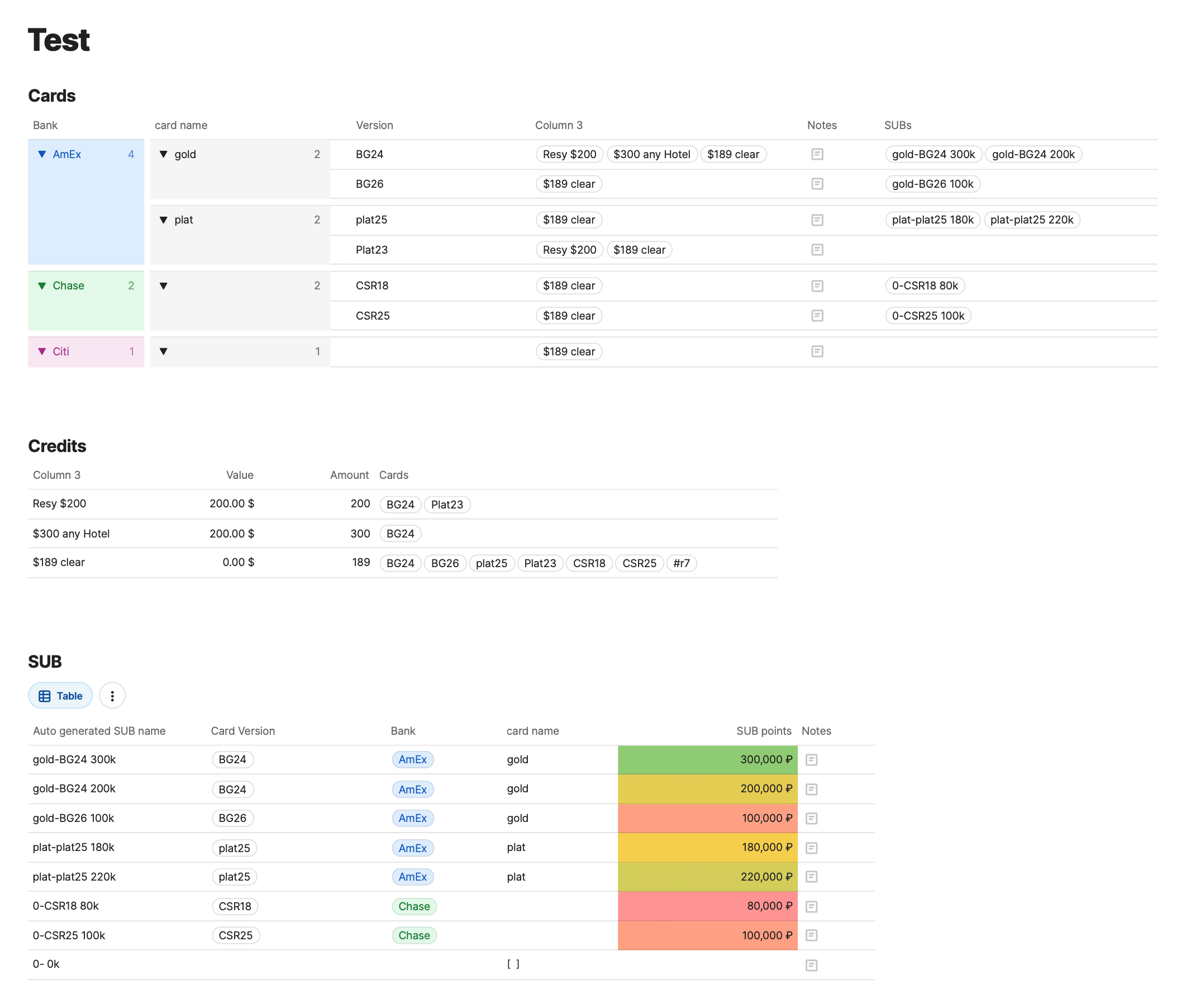Image resolution: width=1186 pixels, height=1008 pixels.
Task: Collapse the Citi bank group
Action: (42, 351)
